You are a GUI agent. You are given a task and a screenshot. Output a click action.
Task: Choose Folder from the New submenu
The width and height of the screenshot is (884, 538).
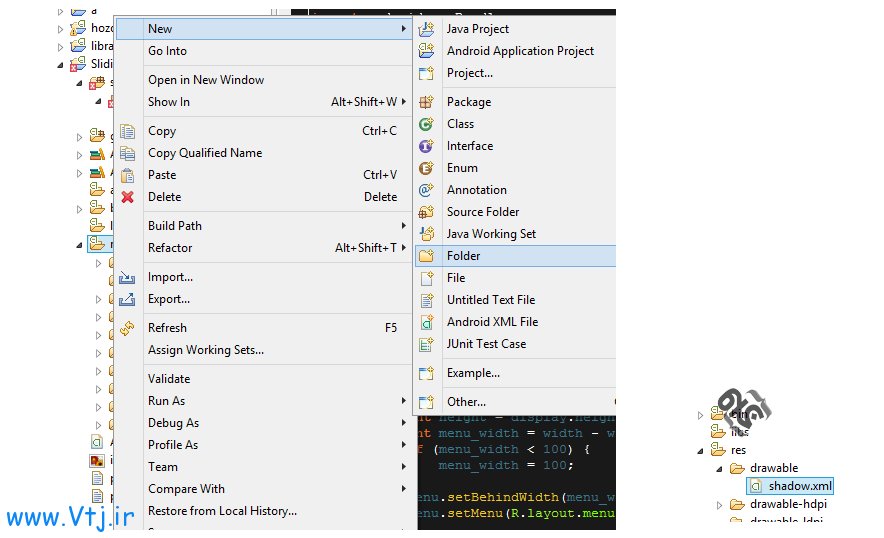point(464,256)
